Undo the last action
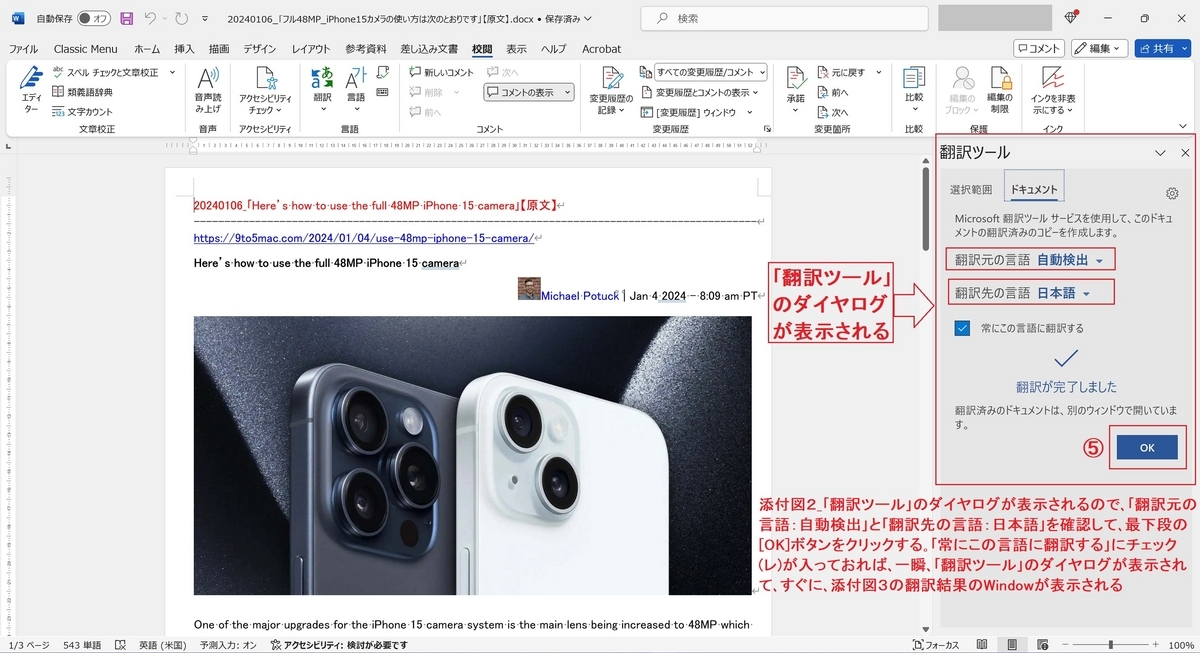Viewport: 1200px width, 653px height. tap(149, 19)
